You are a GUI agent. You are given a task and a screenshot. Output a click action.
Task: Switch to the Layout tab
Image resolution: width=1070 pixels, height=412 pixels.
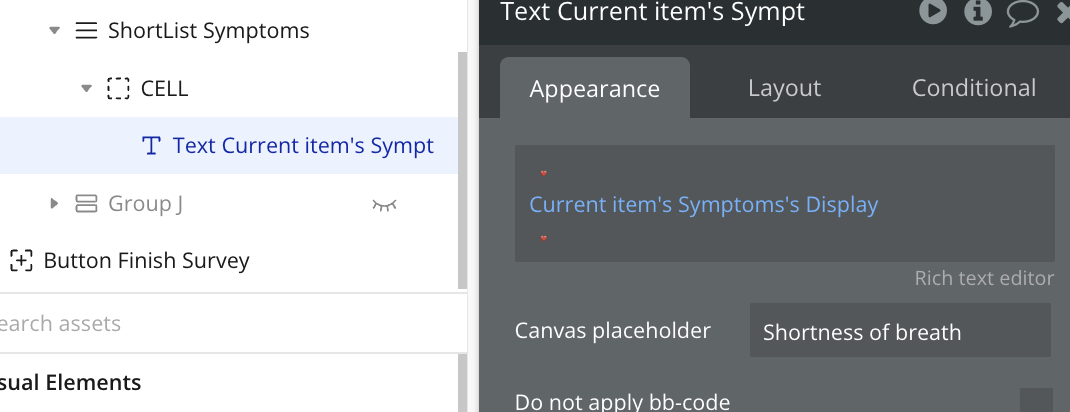click(784, 88)
